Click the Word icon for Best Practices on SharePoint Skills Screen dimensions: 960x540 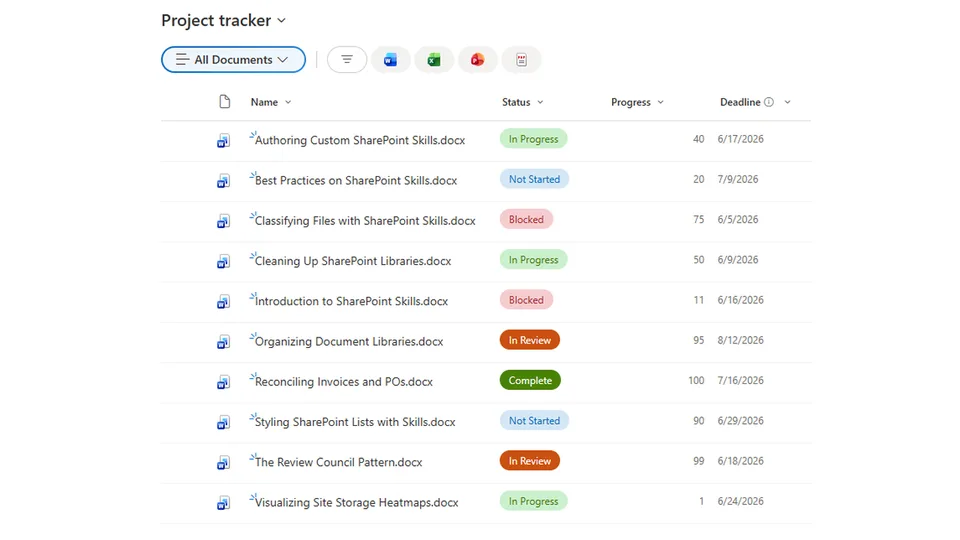tap(223, 181)
